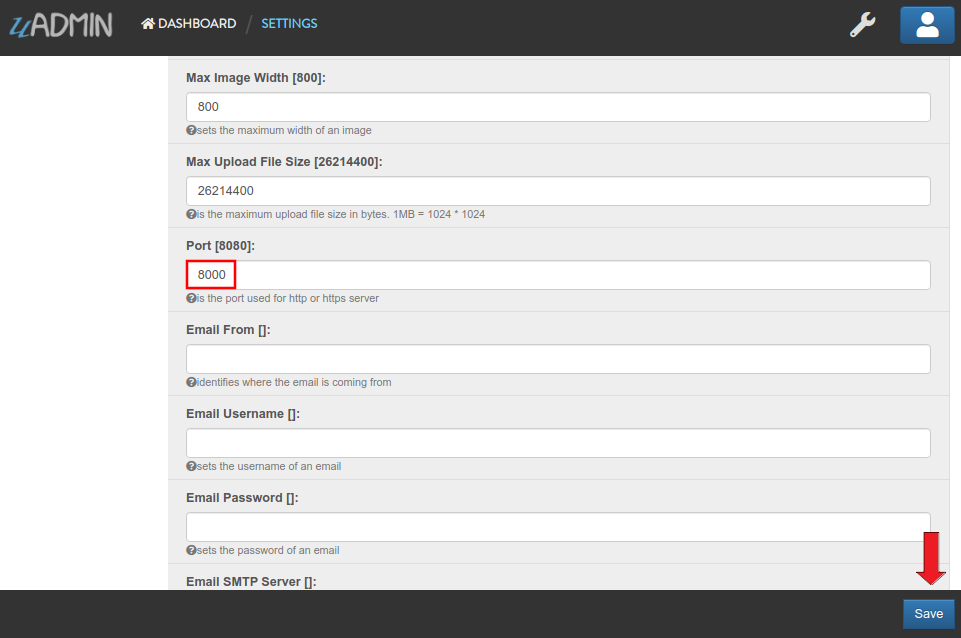Click help icon under Email Password field
This screenshot has height=638, width=961.
(x=191, y=550)
